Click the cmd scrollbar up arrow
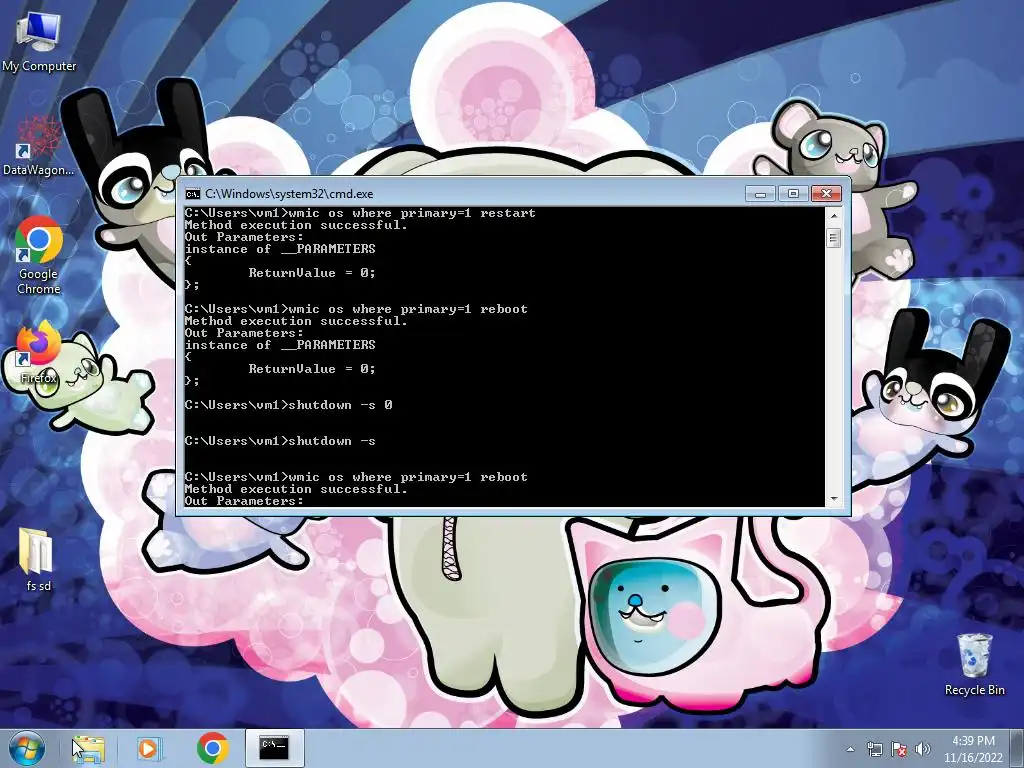The height and width of the screenshot is (768, 1024). pyautogui.click(x=833, y=215)
